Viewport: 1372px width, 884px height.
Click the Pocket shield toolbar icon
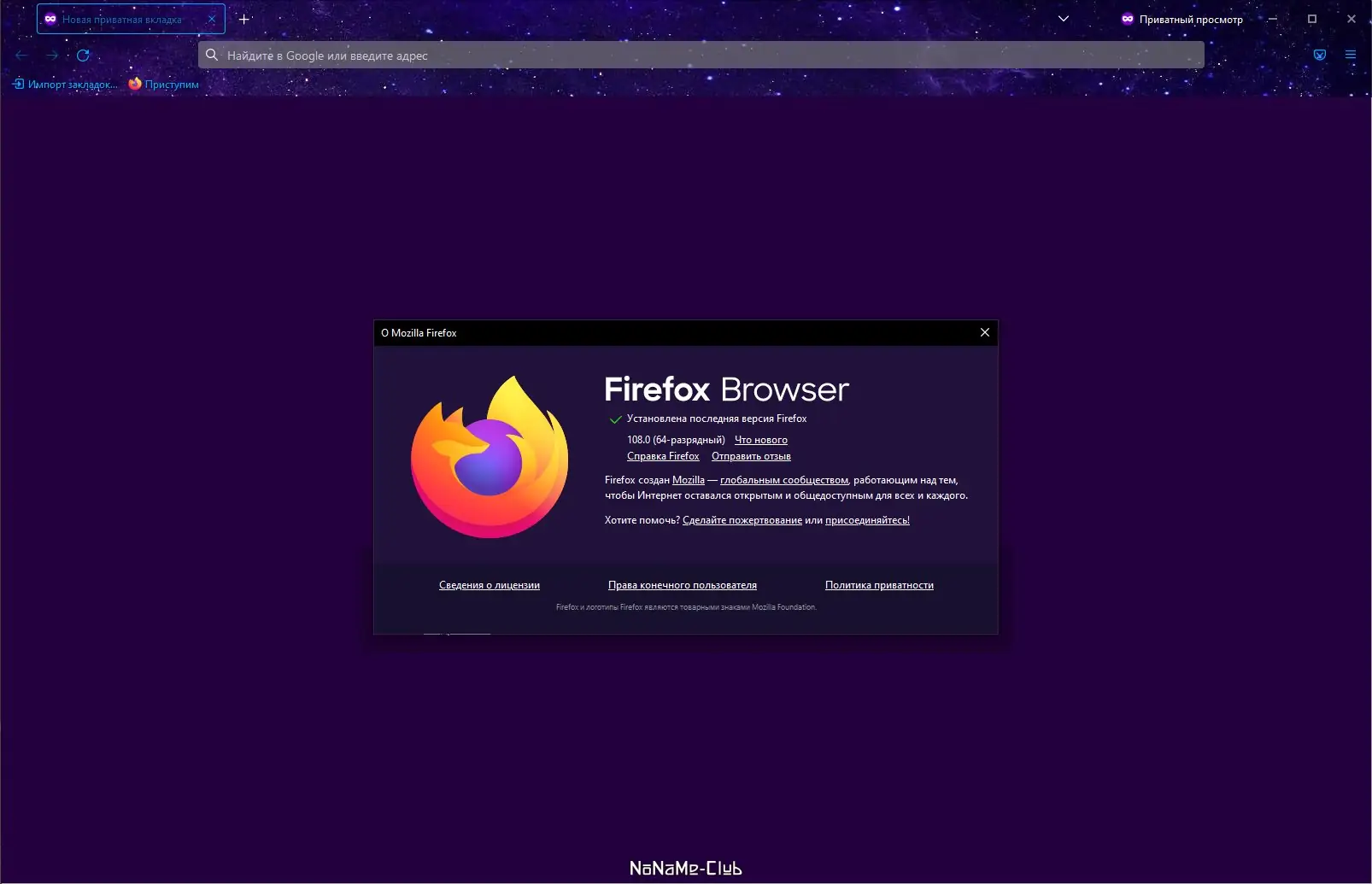[x=1320, y=55]
